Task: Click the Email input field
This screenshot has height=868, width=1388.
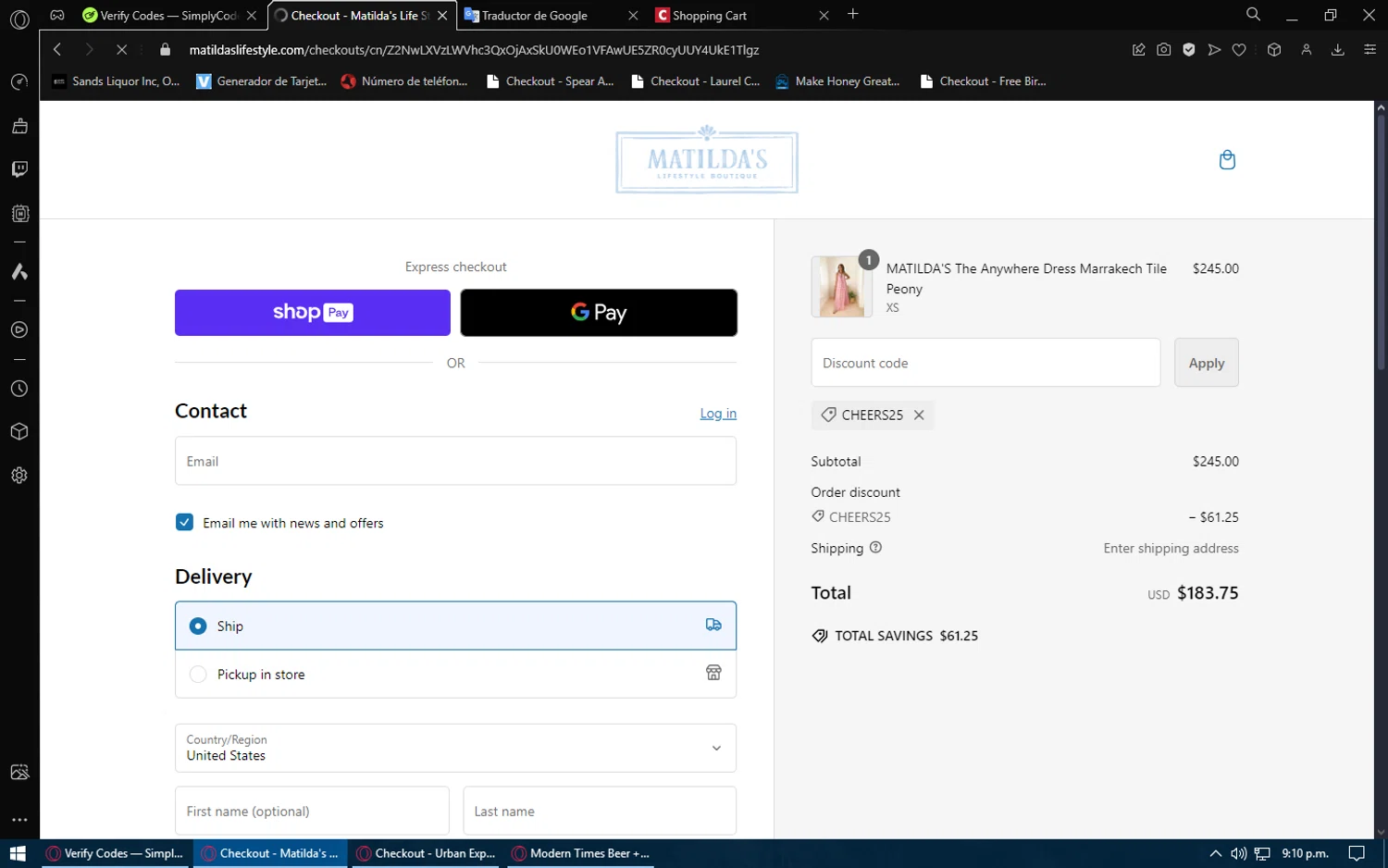Action: point(455,461)
